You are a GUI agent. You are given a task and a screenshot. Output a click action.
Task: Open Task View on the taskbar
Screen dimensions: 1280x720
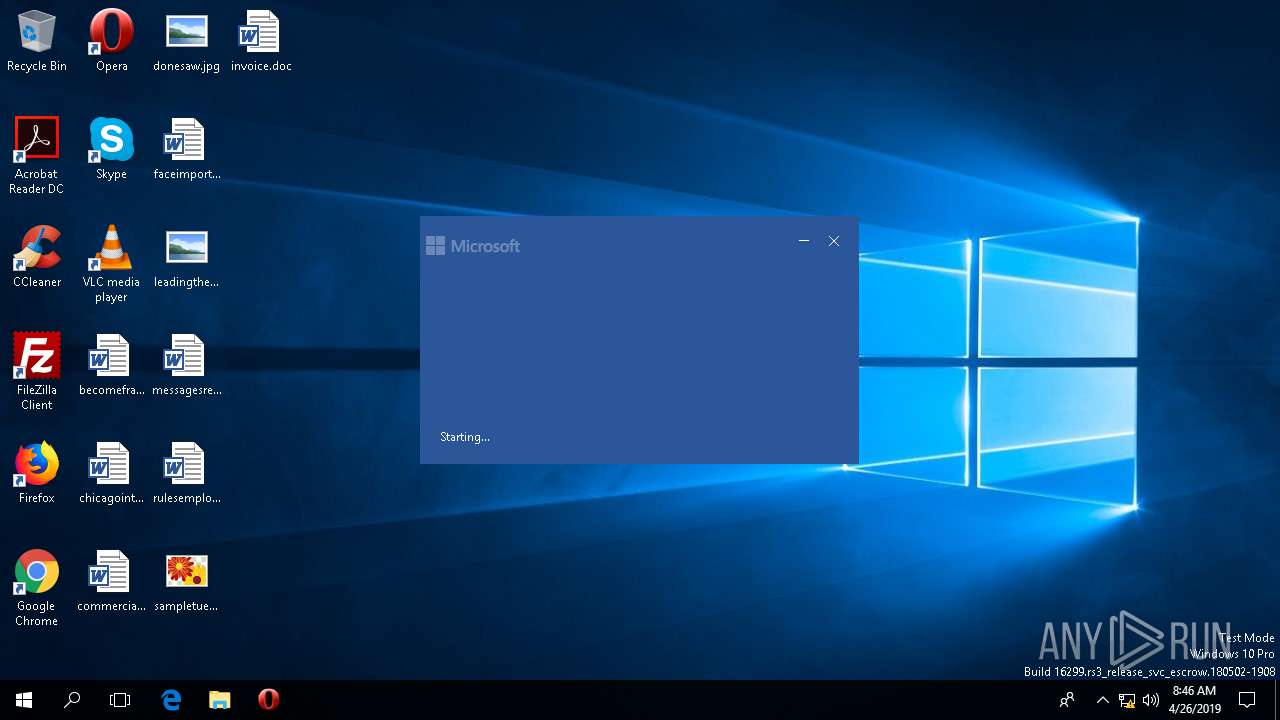tap(120, 700)
